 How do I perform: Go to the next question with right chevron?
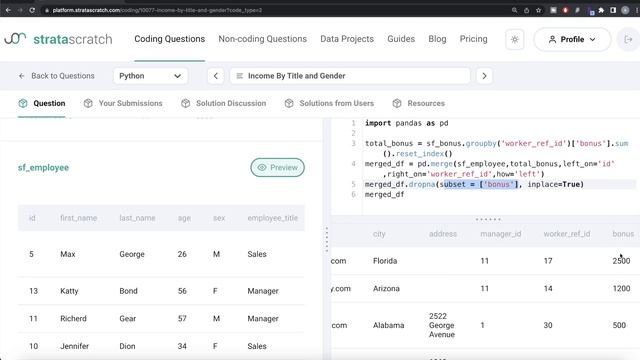tap(484, 76)
